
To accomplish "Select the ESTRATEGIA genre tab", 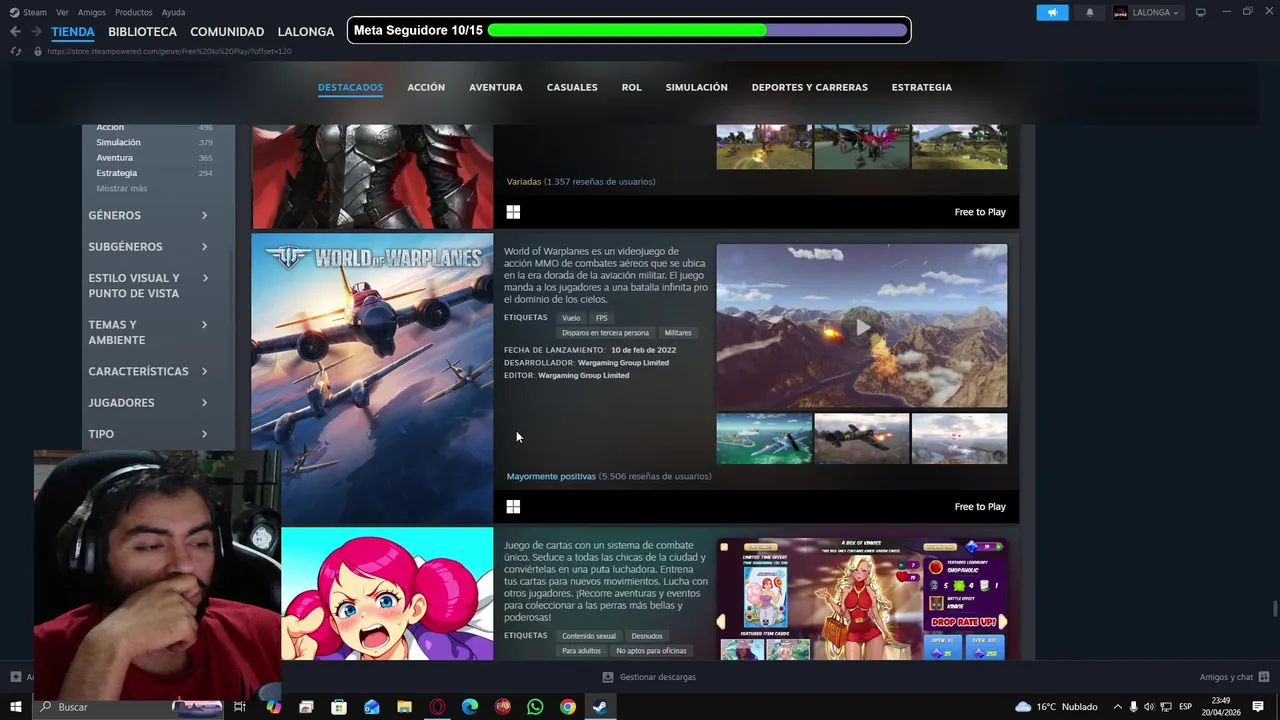I will pyautogui.click(x=922, y=87).
